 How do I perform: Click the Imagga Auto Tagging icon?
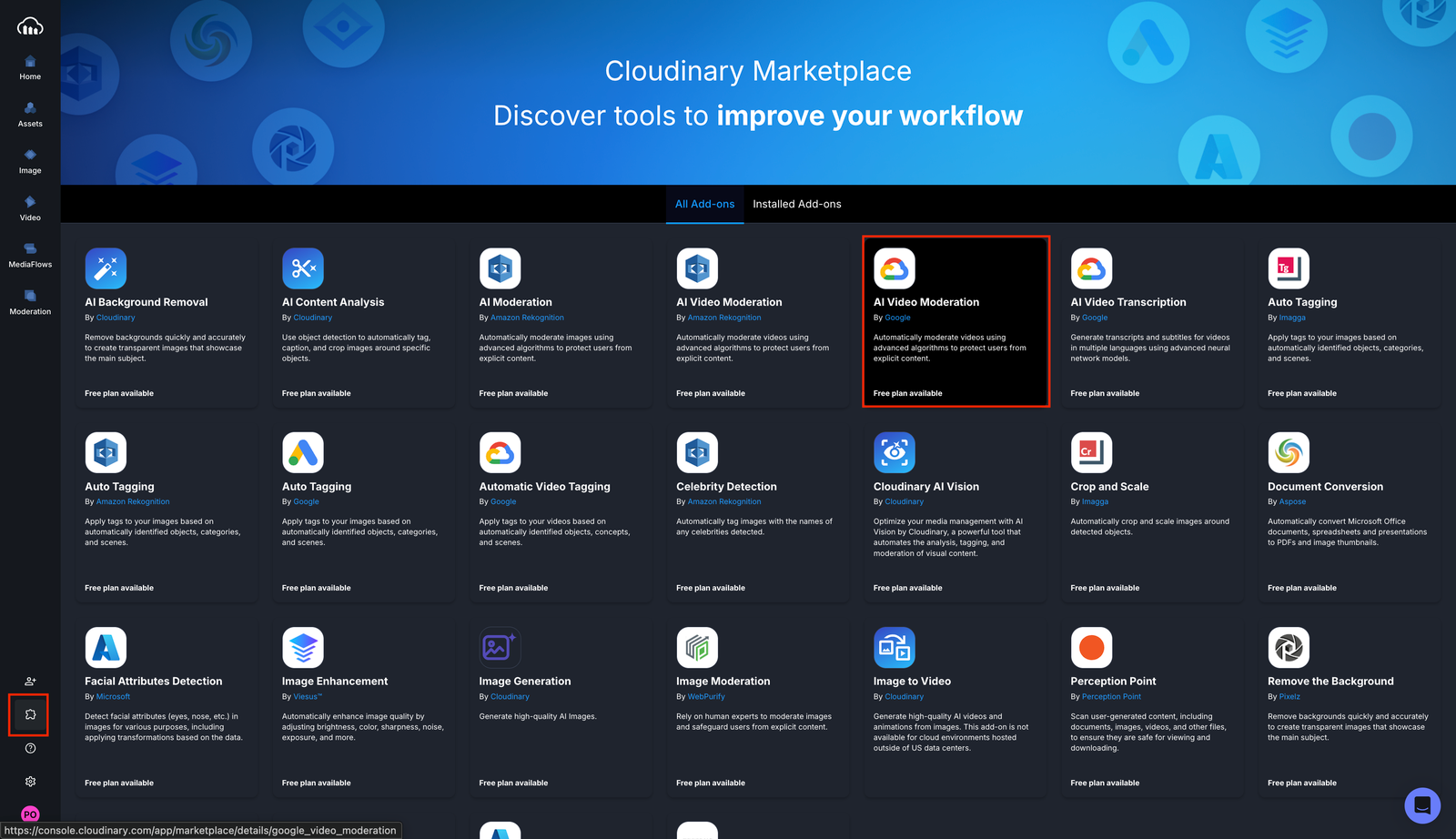(x=1289, y=268)
